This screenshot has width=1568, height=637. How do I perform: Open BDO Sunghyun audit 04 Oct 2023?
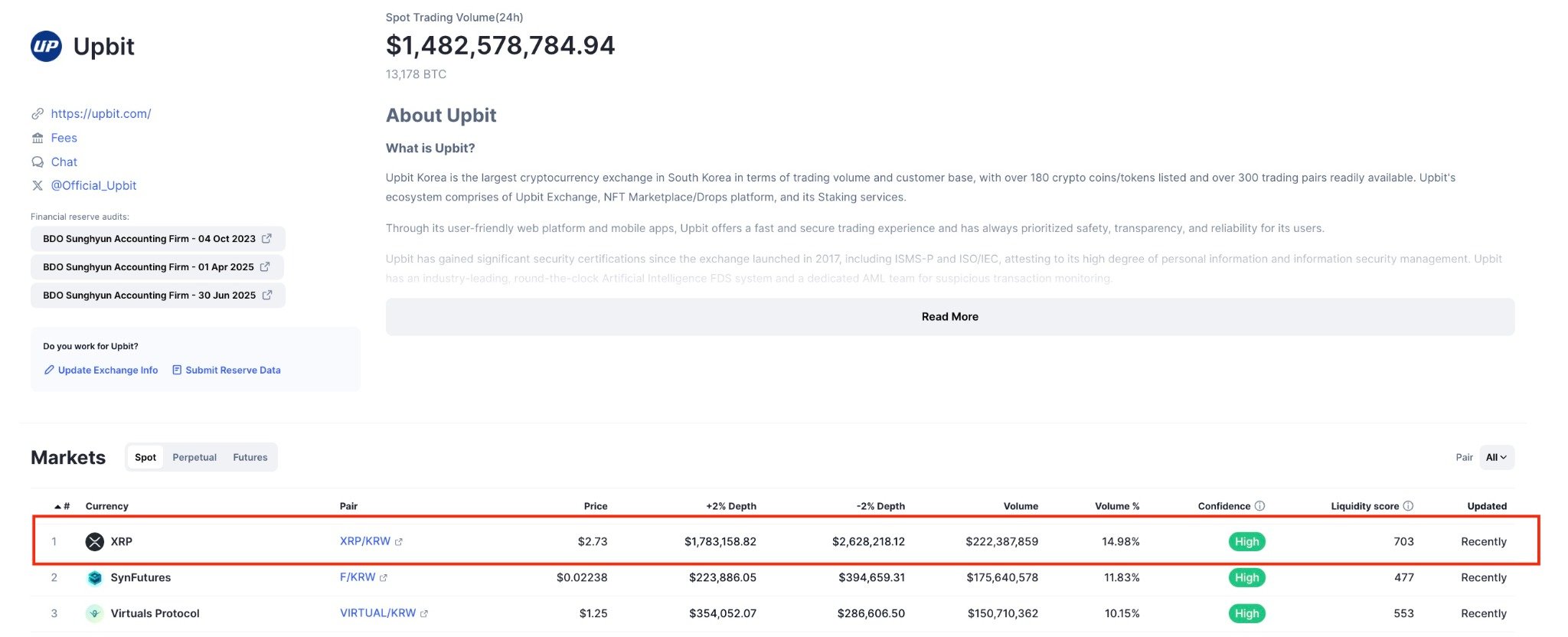click(158, 238)
